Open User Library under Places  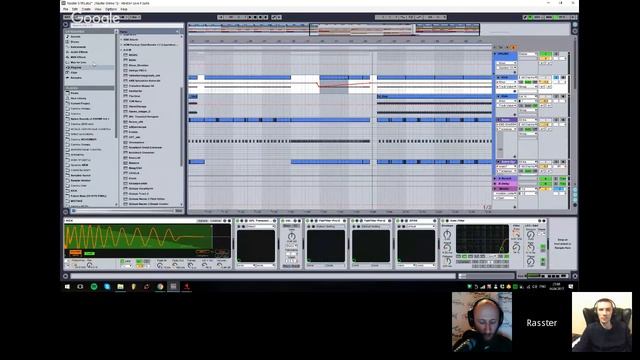pyautogui.click(x=78, y=98)
